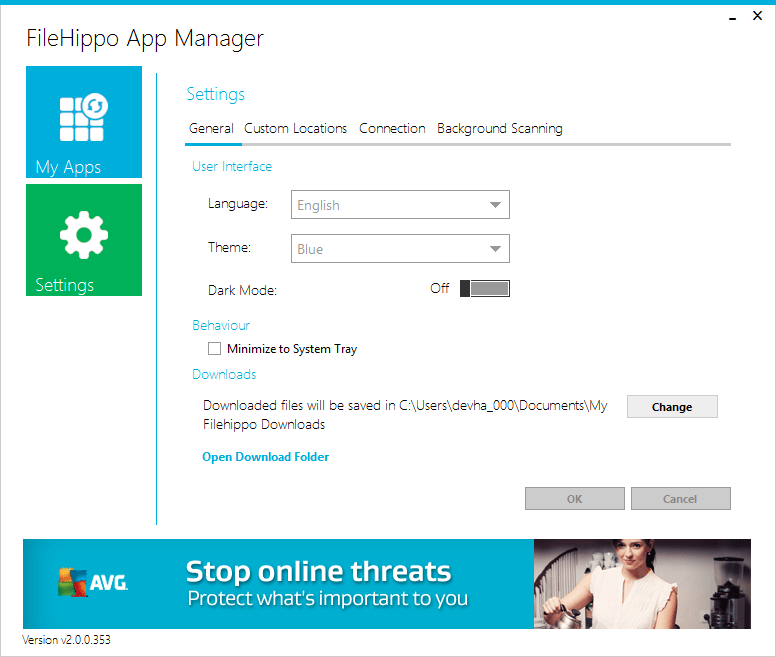Click the Cancel button
The height and width of the screenshot is (657, 776).
click(x=680, y=499)
